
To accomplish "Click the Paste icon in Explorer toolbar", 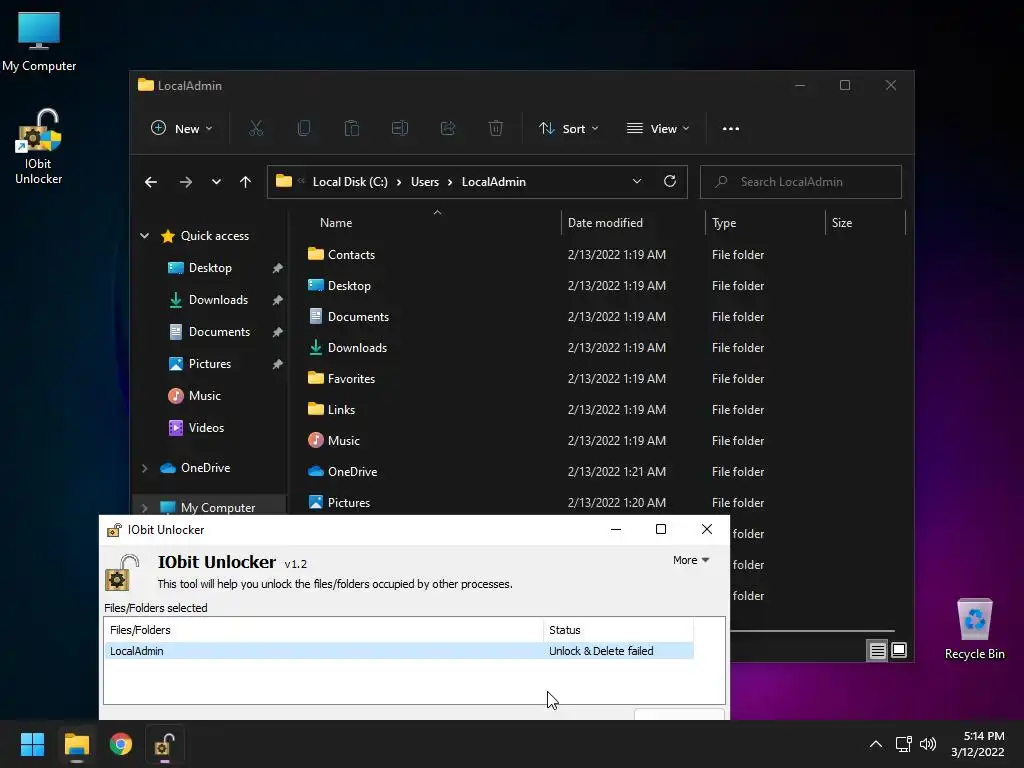I will click(352, 129).
